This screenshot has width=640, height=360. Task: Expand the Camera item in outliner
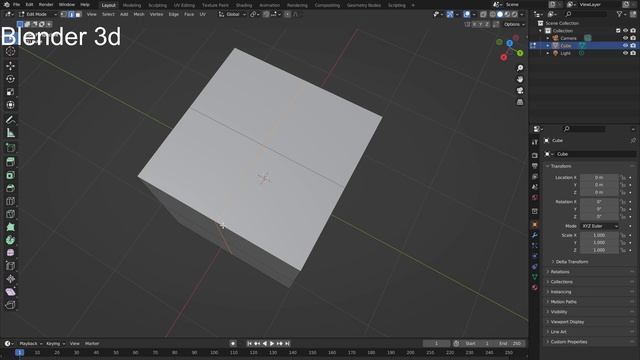pos(548,38)
